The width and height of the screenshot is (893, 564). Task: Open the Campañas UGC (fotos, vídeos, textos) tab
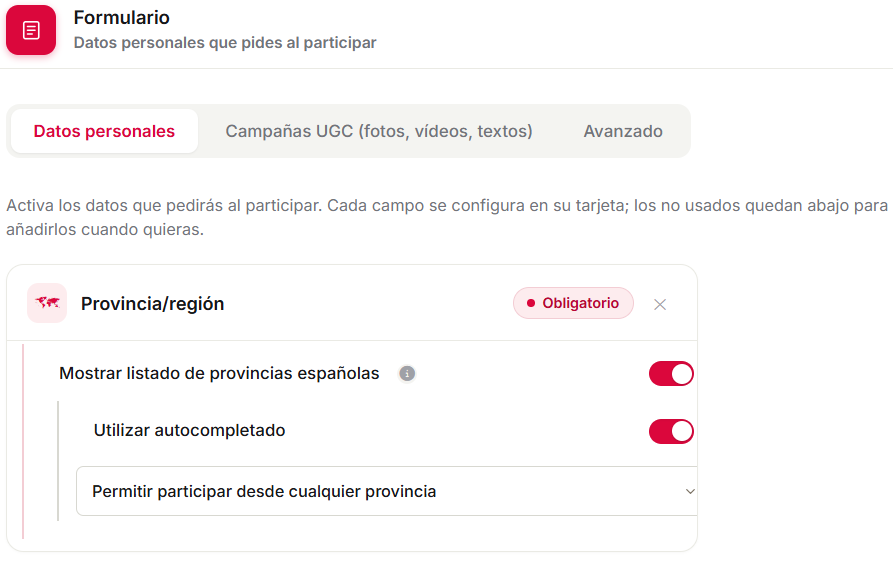click(379, 131)
